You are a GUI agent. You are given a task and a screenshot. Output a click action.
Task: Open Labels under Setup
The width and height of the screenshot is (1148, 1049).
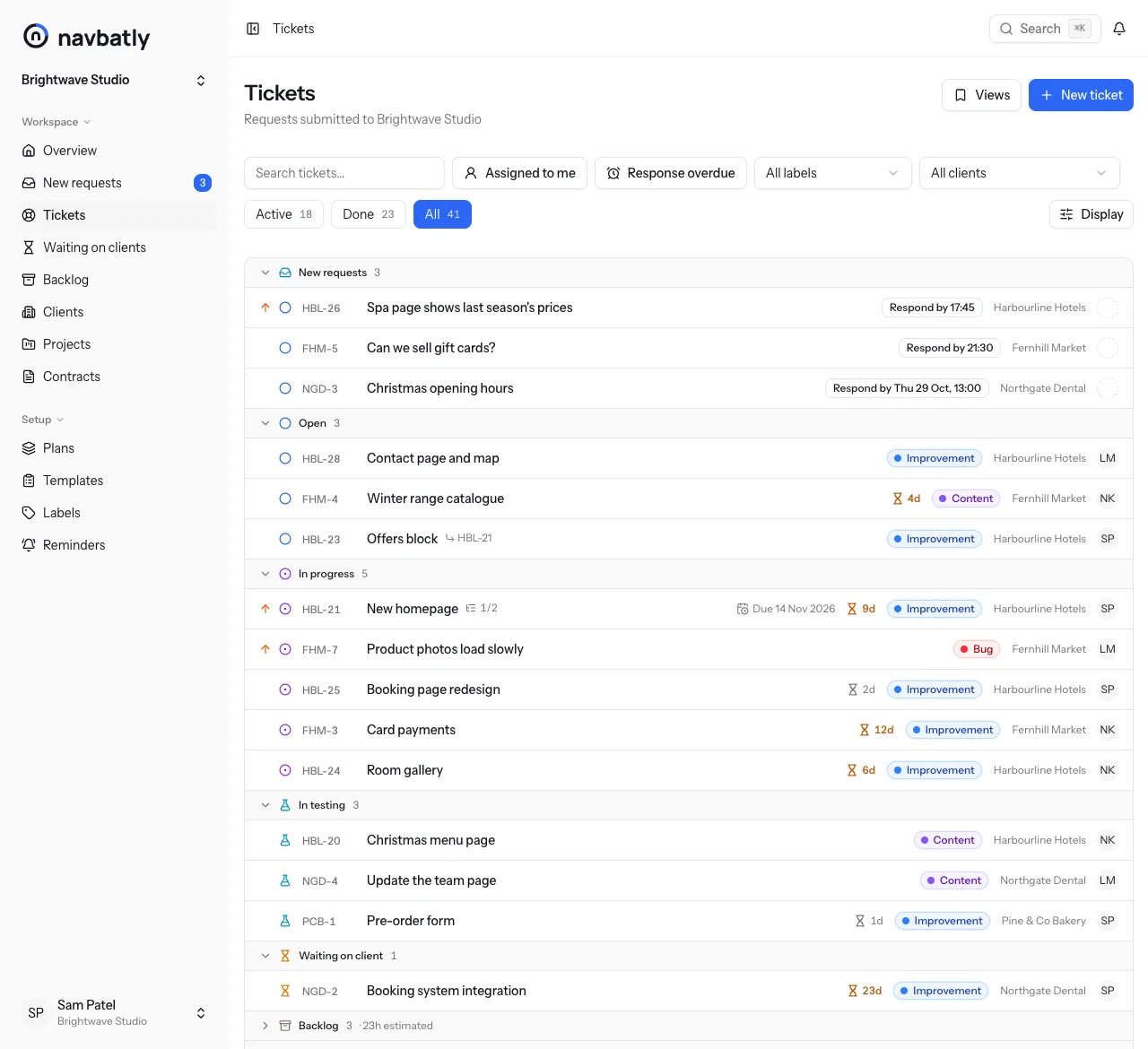click(x=115, y=513)
